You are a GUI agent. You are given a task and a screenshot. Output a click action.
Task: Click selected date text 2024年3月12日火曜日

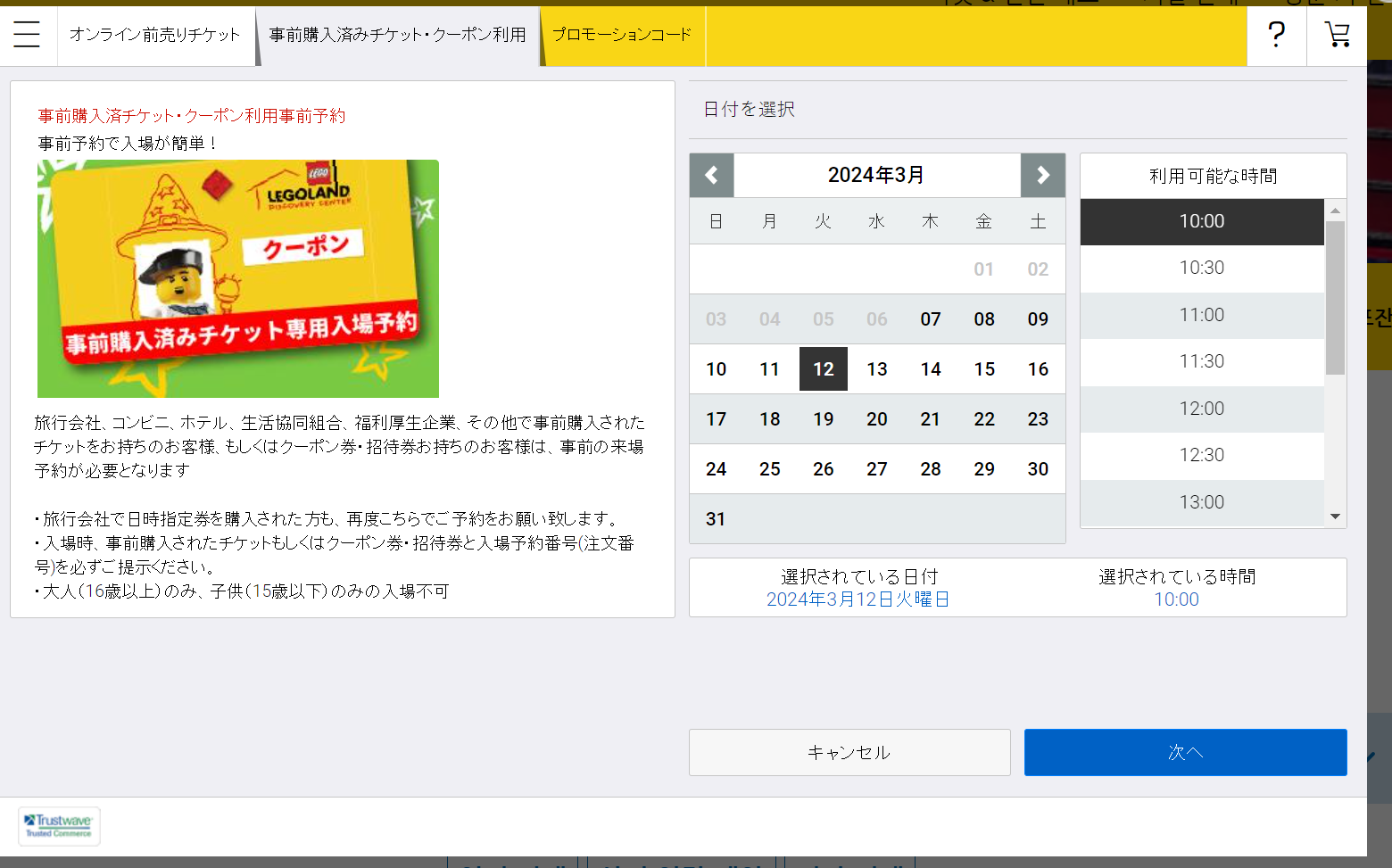click(x=858, y=599)
